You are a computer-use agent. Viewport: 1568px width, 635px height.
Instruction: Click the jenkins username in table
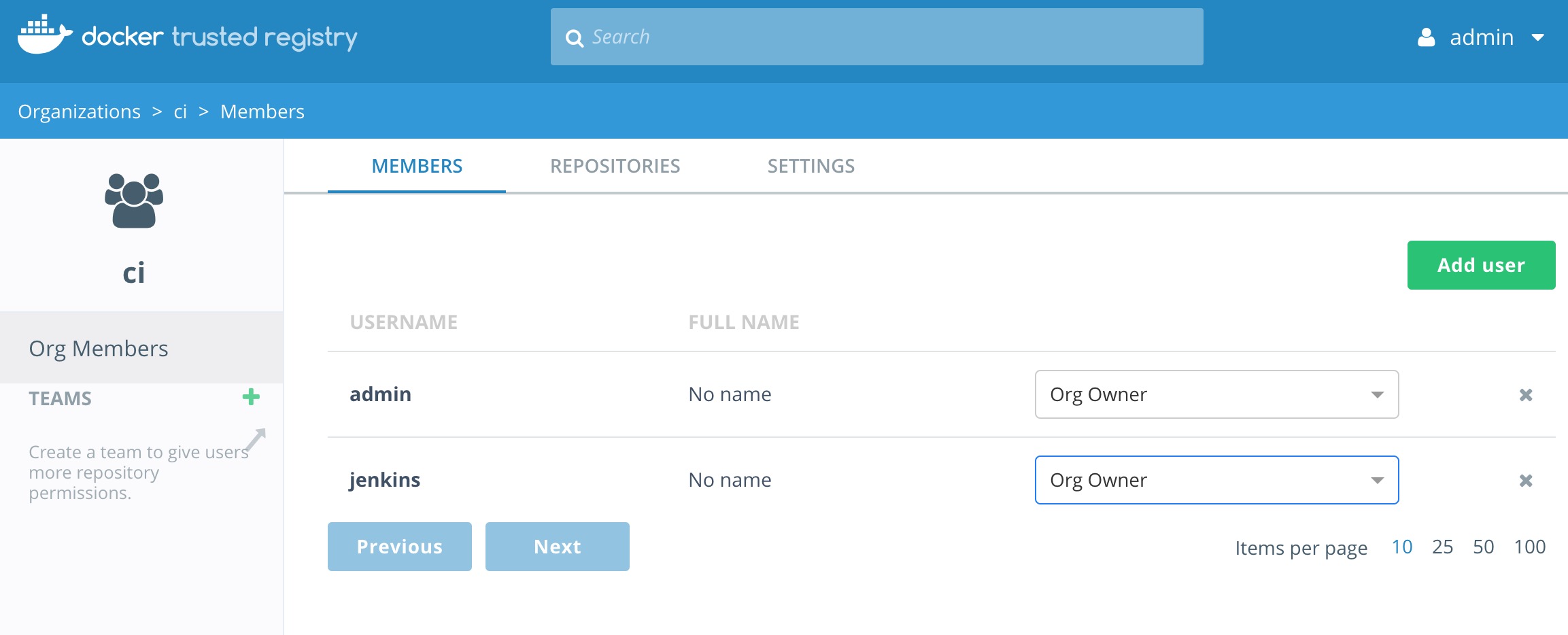click(x=385, y=480)
